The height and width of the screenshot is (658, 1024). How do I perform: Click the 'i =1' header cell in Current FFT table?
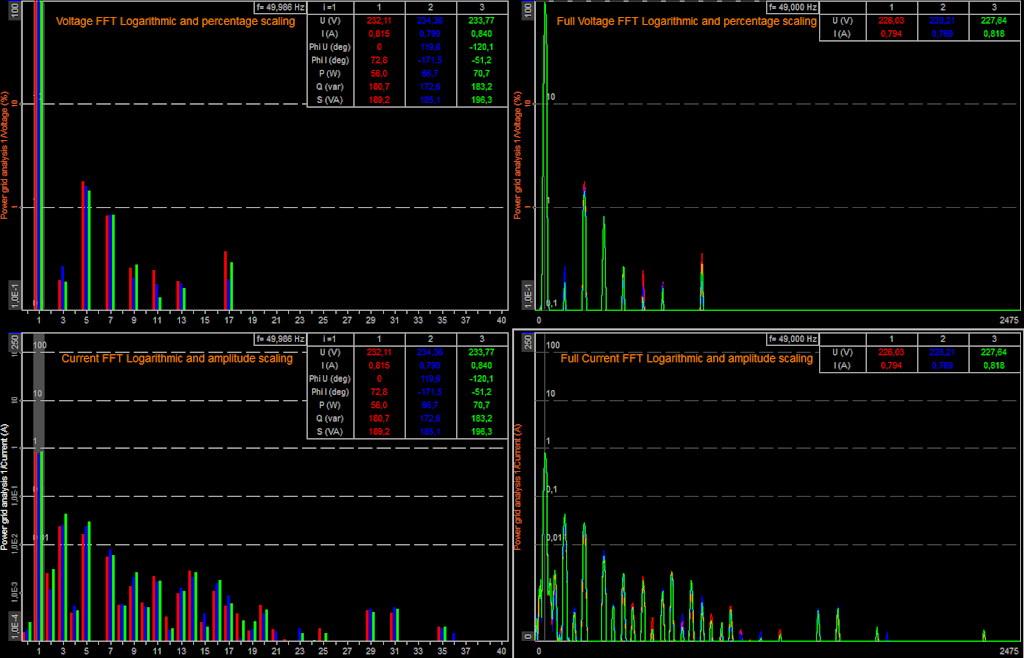330,339
